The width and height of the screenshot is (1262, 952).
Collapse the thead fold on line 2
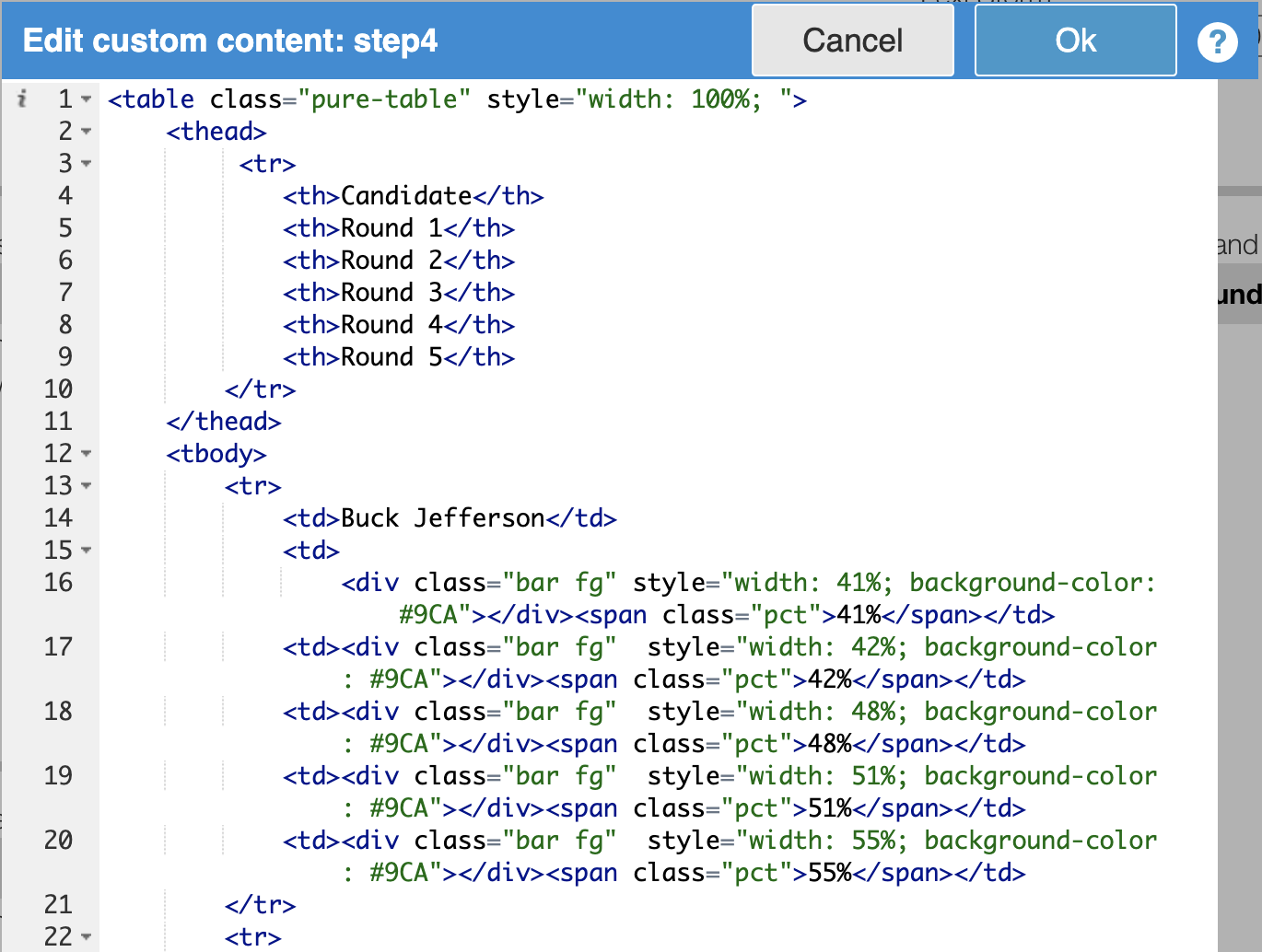pyautogui.click(x=87, y=132)
